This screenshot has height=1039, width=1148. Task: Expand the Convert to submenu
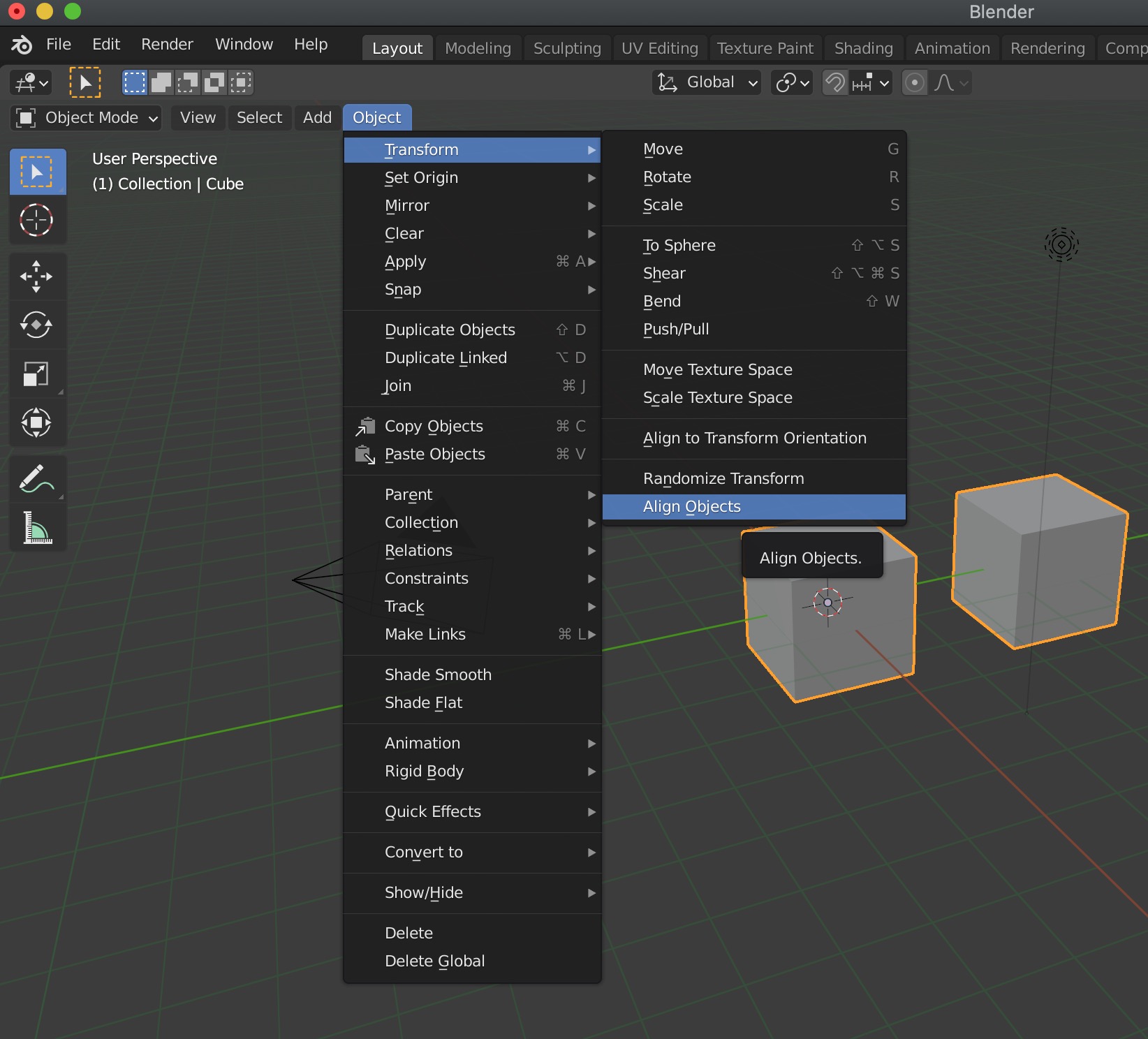tap(473, 852)
